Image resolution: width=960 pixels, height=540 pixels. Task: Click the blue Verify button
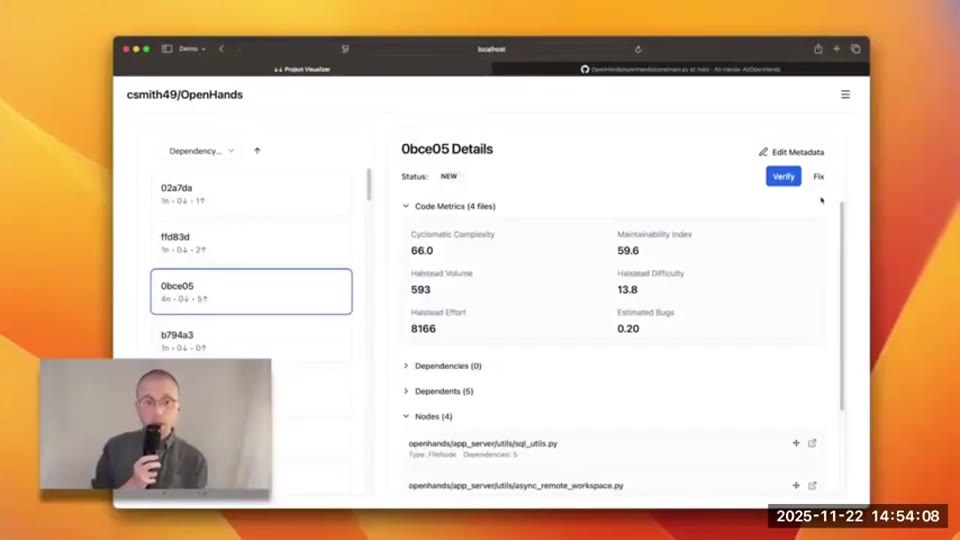point(783,176)
